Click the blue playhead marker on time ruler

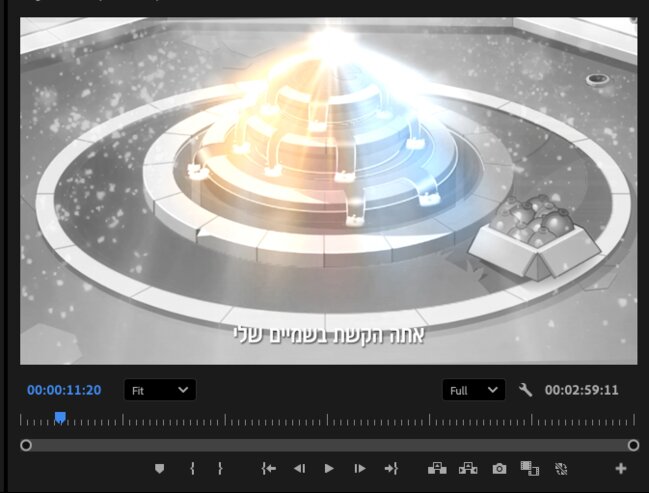coord(60,418)
